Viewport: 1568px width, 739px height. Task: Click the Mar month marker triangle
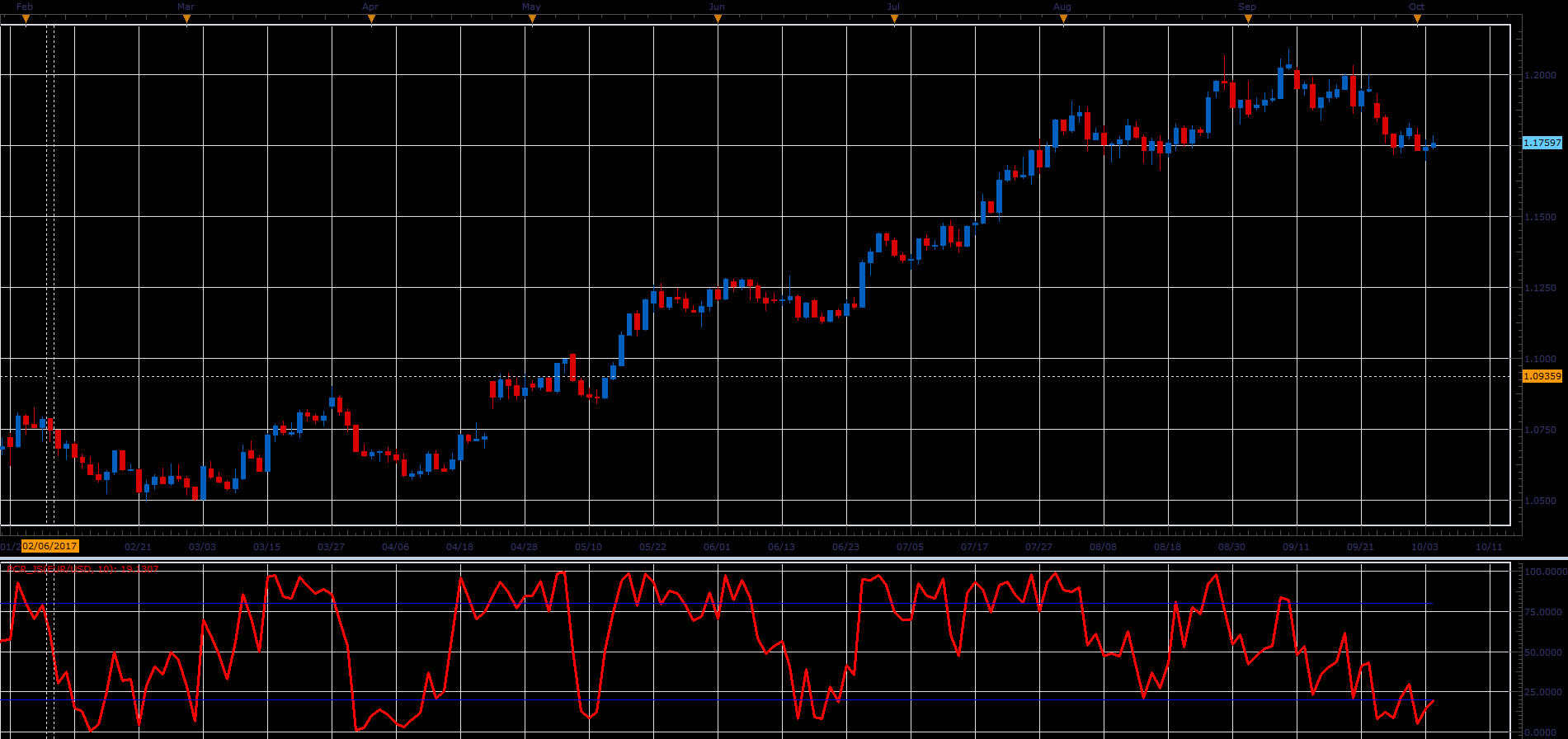tap(187, 19)
